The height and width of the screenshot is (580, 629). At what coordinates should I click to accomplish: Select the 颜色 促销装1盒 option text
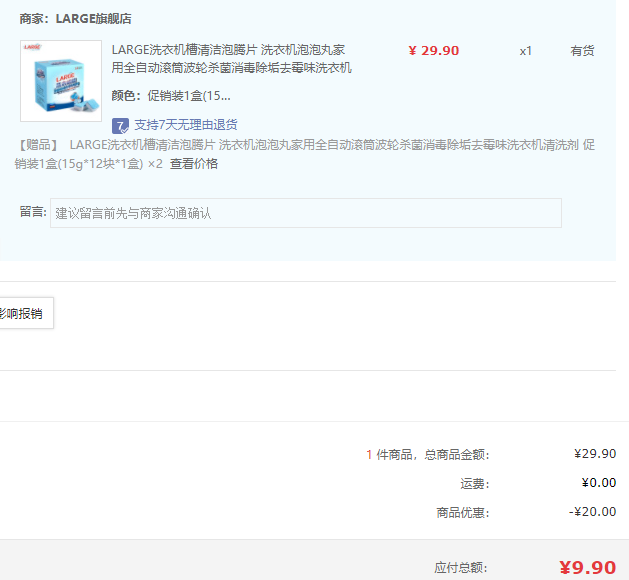point(171,96)
